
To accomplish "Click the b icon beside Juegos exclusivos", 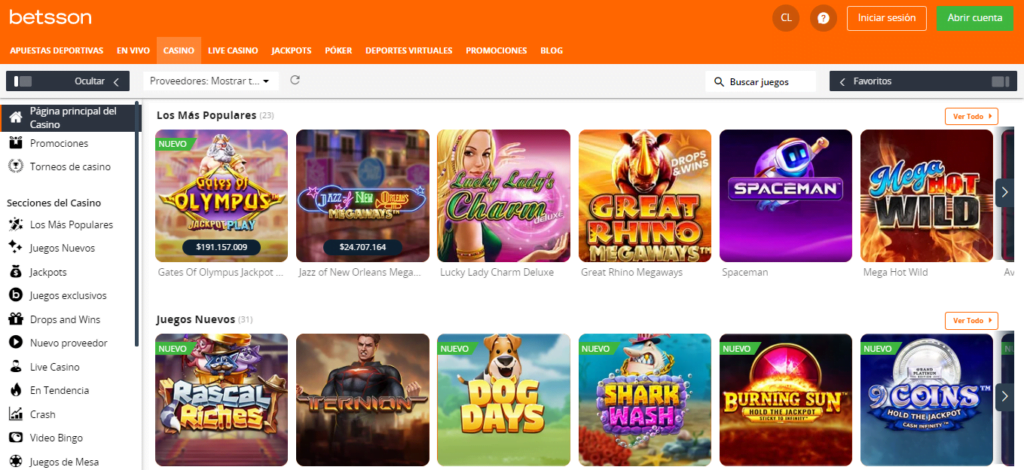I will (16, 296).
